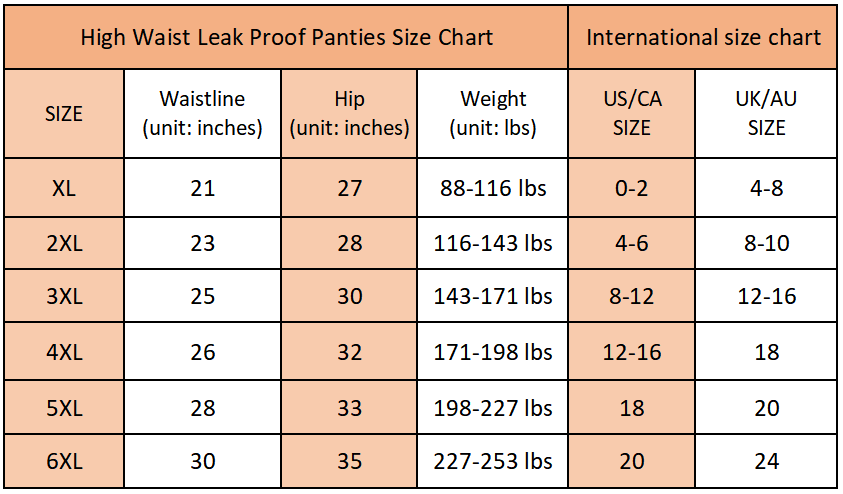843x494 pixels.
Task: Select the 6XL size cell
Action: pos(64,461)
